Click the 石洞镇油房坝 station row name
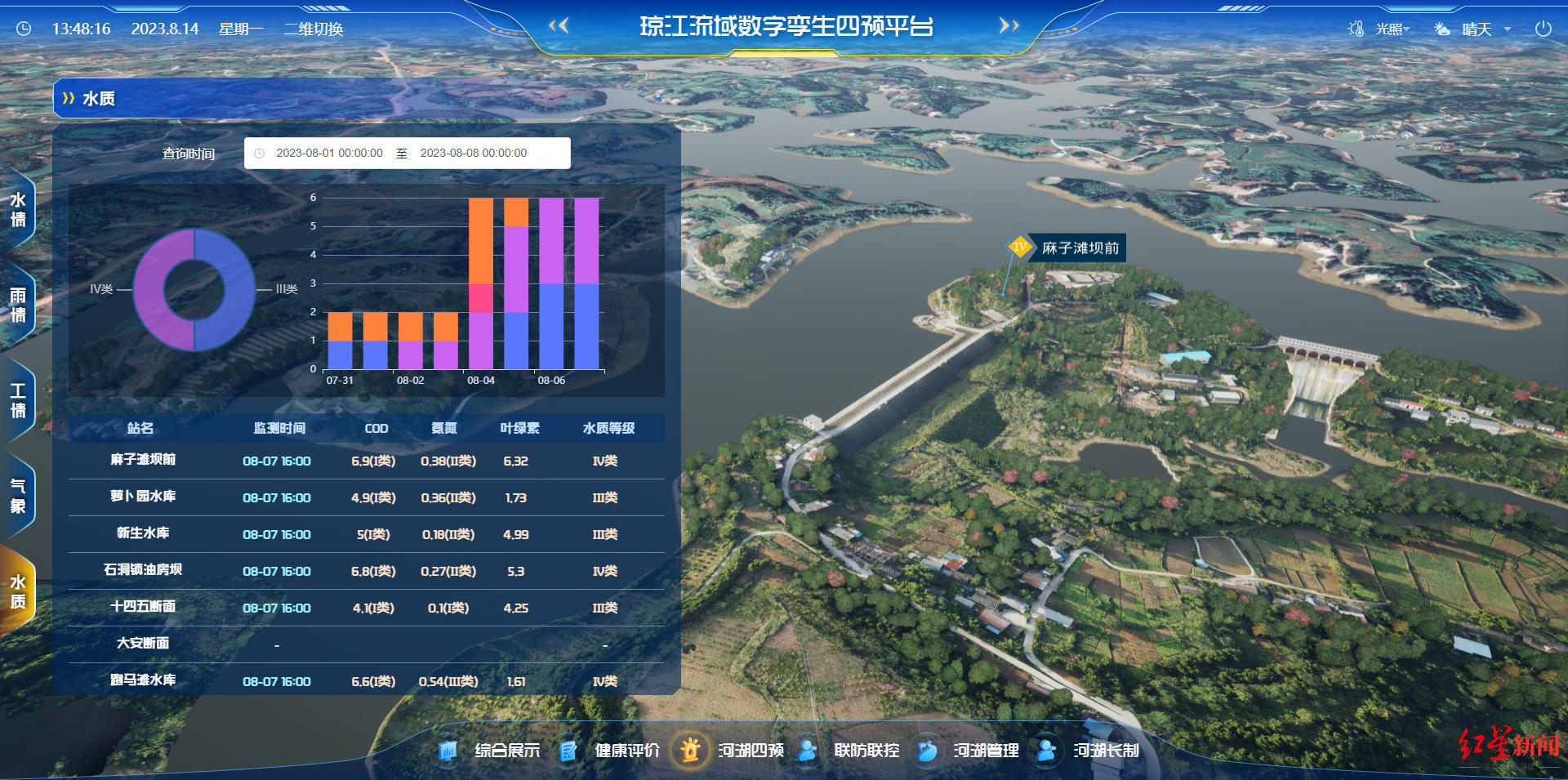Screen dimensions: 1568x780 coord(143,570)
